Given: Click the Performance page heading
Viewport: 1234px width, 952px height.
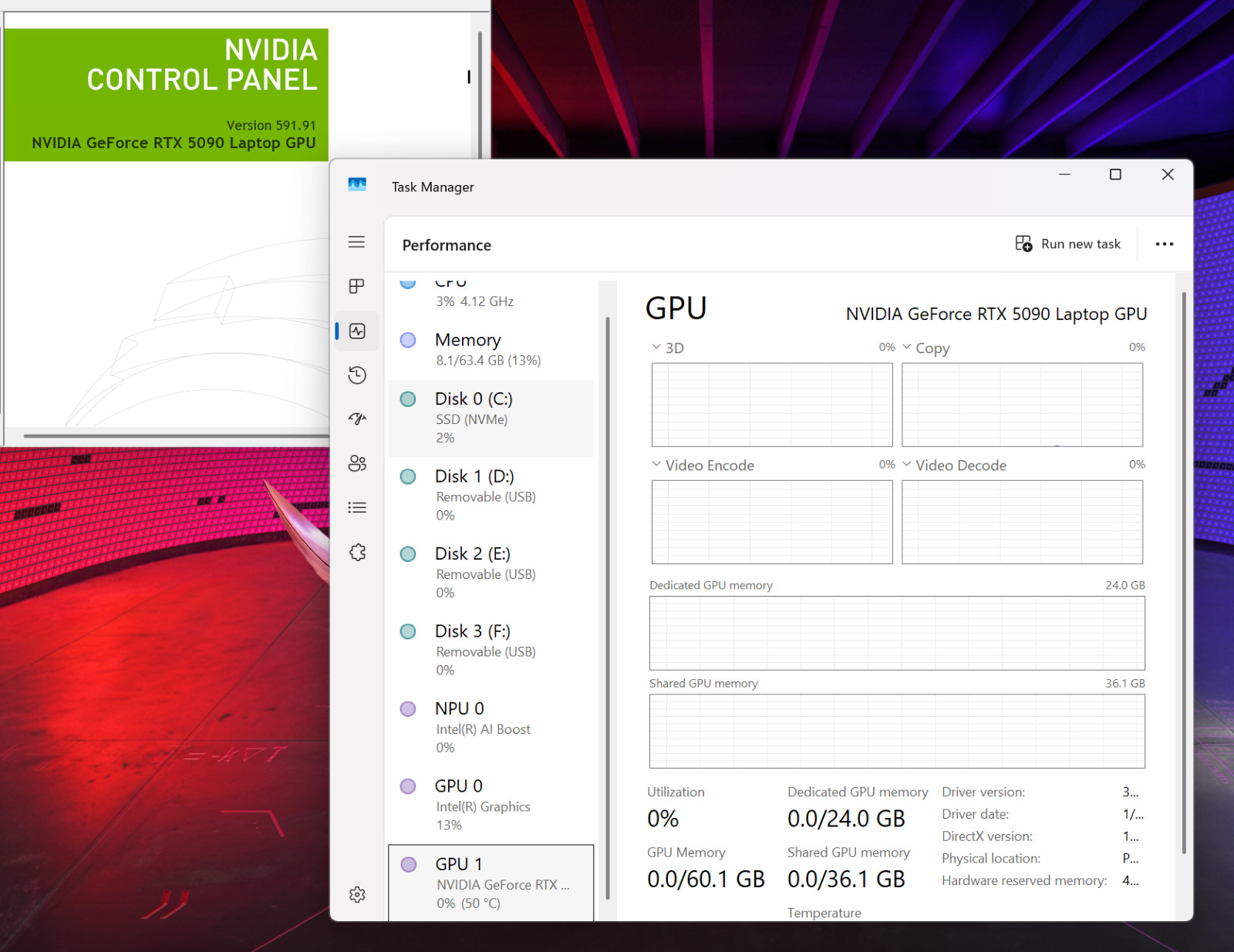Looking at the screenshot, I should pyautogui.click(x=447, y=245).
